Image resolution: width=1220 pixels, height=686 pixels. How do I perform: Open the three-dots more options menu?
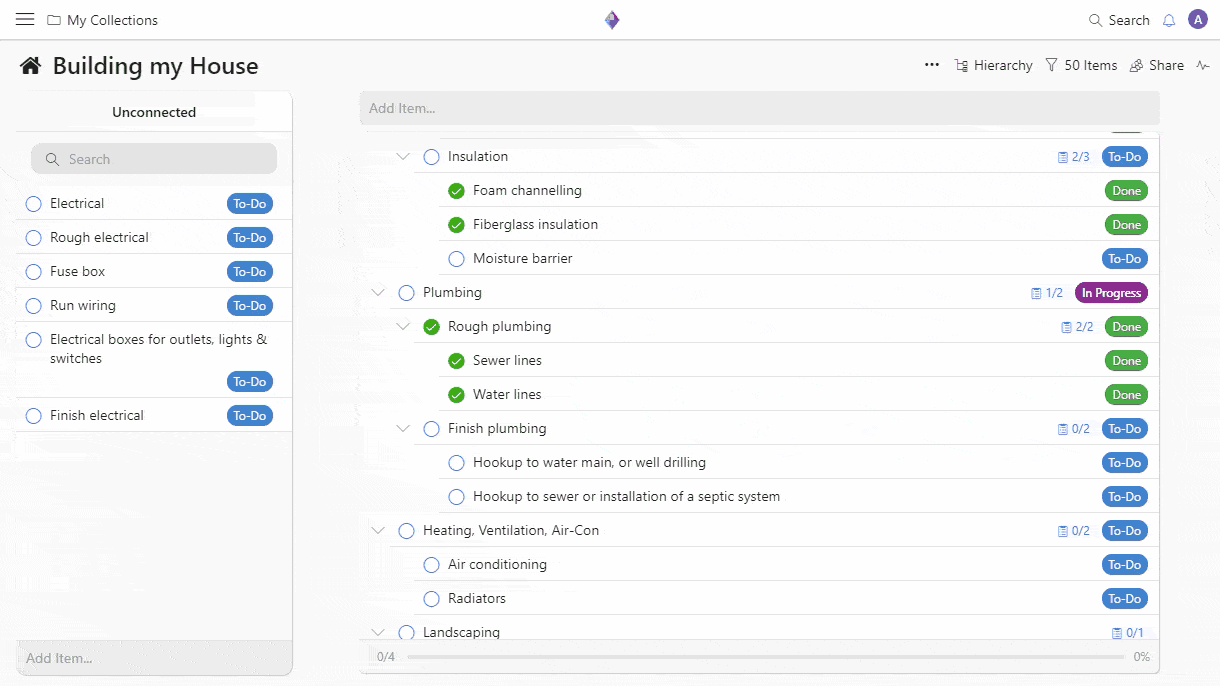pos(932,65)
